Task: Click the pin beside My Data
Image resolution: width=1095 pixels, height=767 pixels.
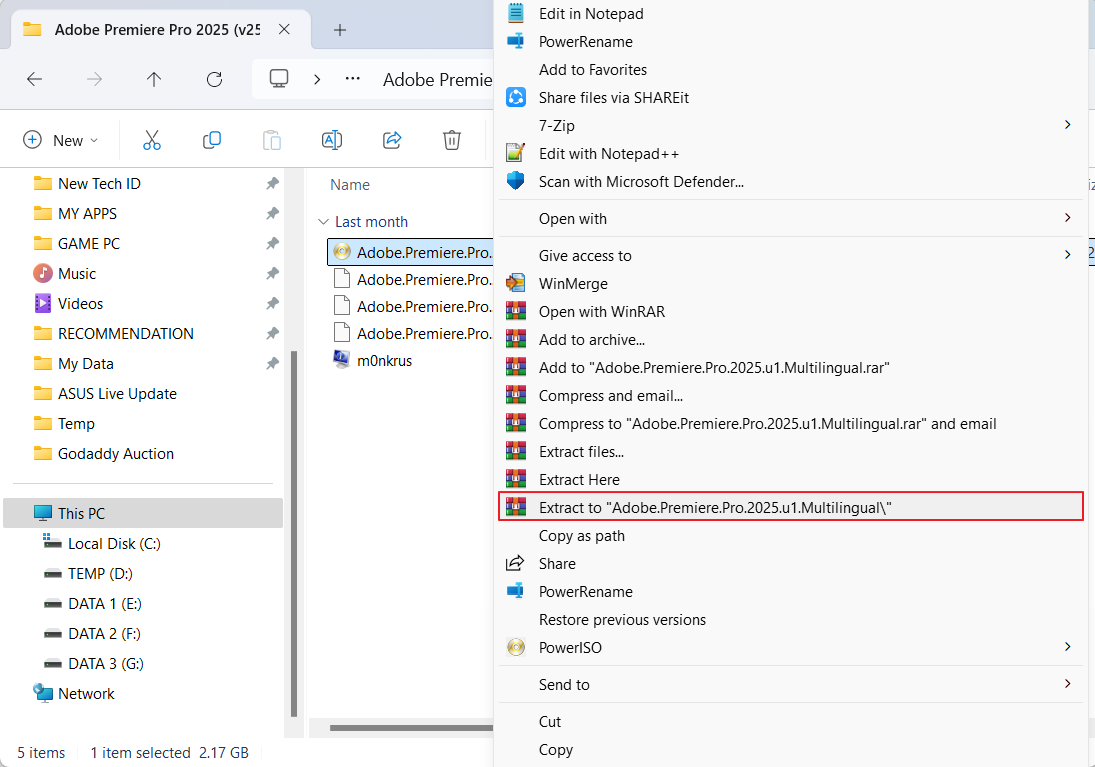Action: pyautogui.click(x=272, y=363)
